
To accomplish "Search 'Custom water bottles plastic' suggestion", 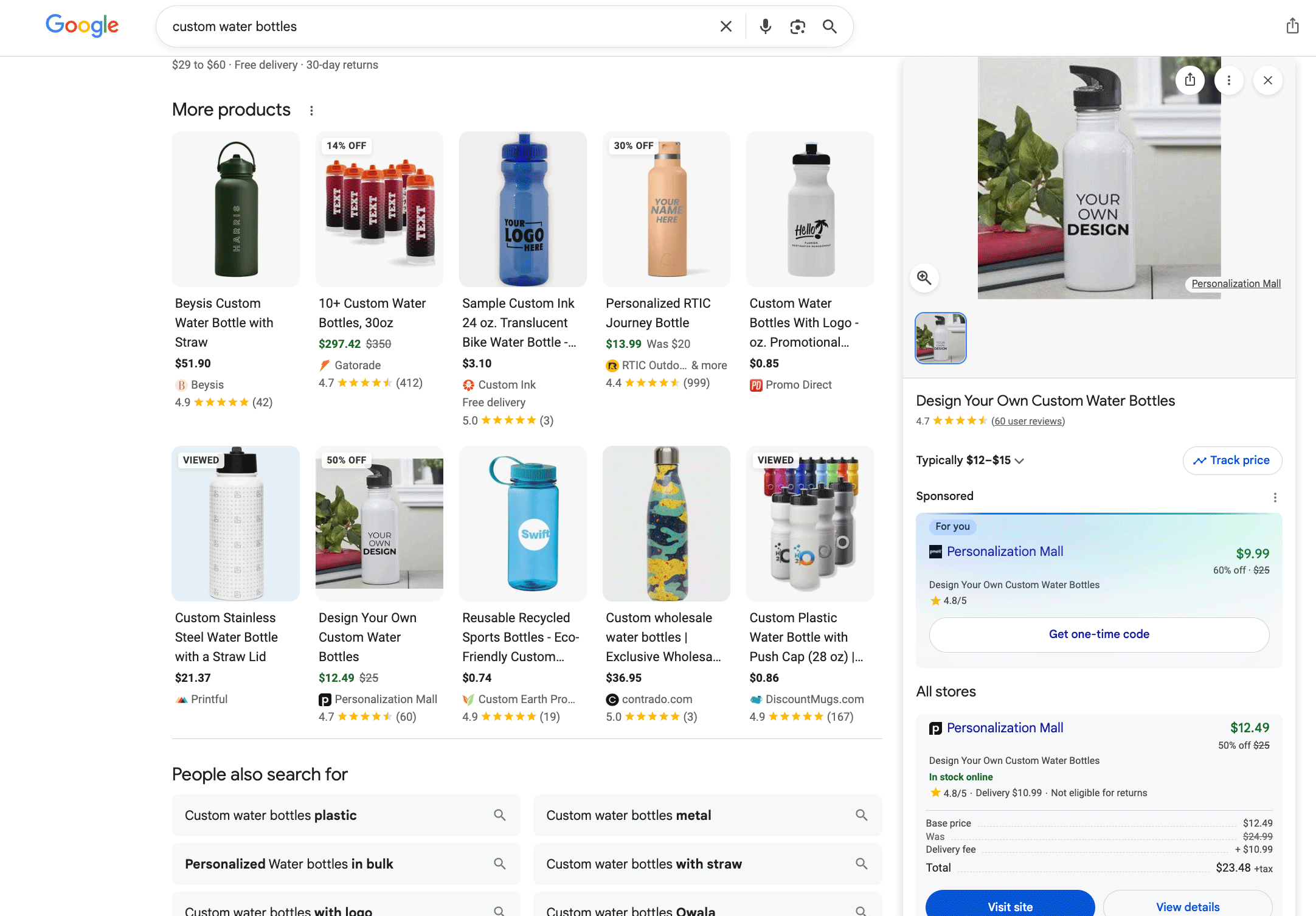I will pyautogui.click(x=346, y=815).
